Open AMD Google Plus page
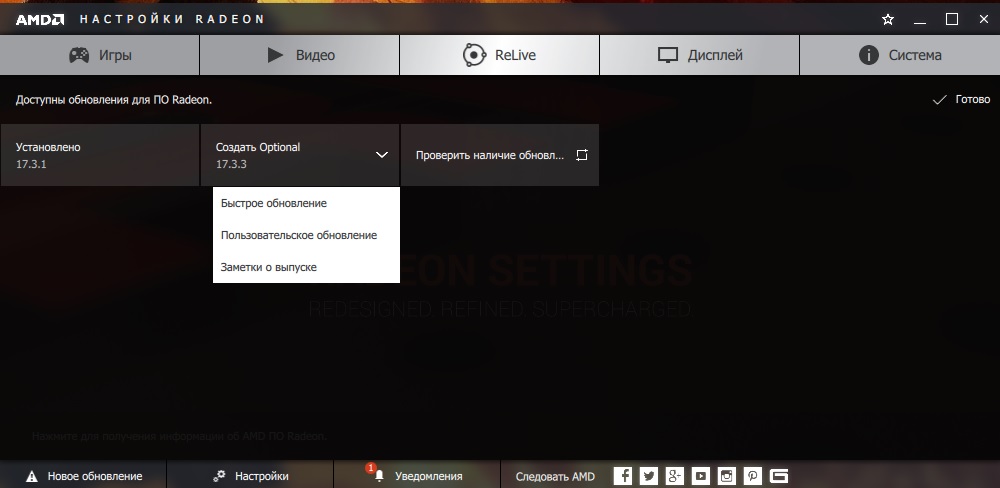 point(675,476)
